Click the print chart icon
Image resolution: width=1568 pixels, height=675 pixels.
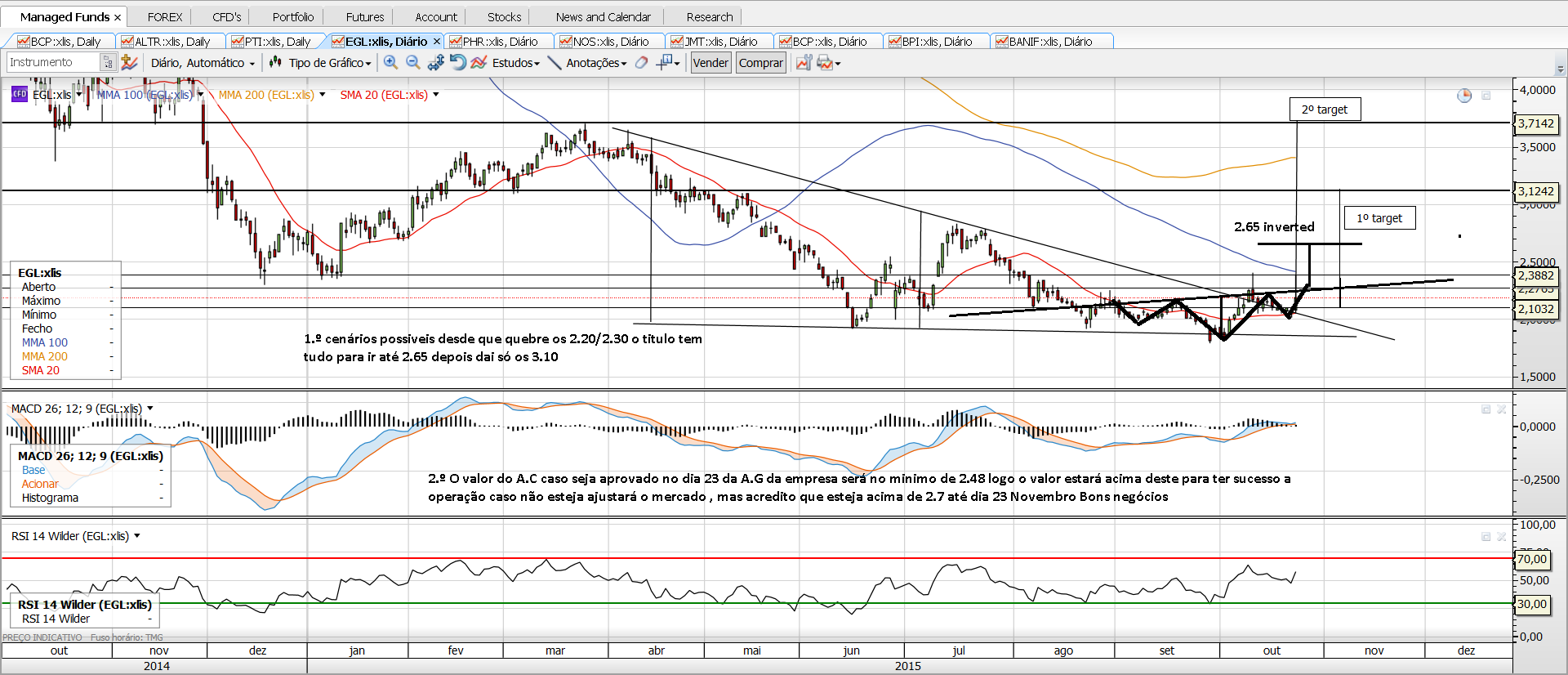[x=825, y=62]
